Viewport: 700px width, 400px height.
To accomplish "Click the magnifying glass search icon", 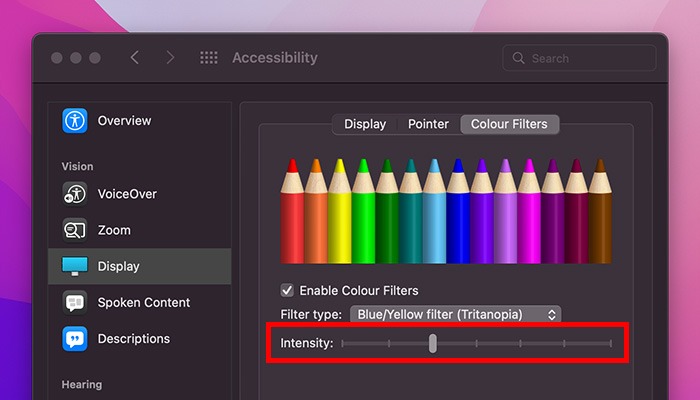I will (518, 58).
